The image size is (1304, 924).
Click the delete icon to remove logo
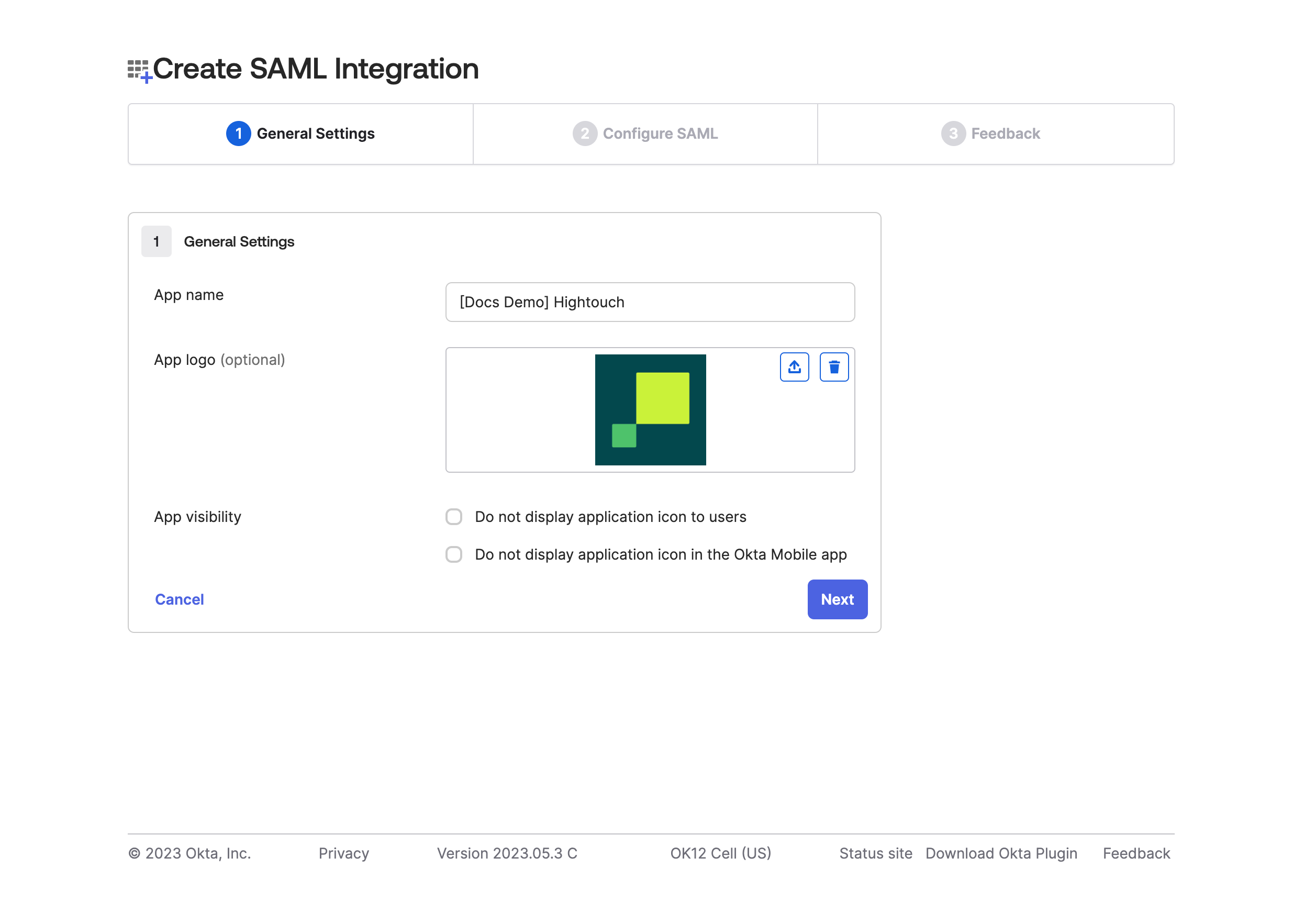tap(834, 367)
